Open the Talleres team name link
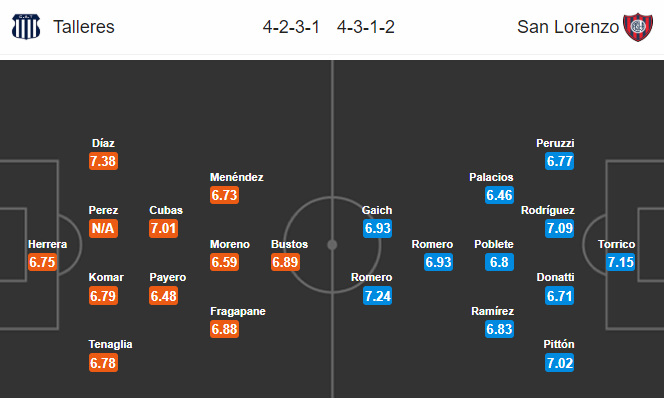This screenshot has width=664, height=398. pos(84,27)
